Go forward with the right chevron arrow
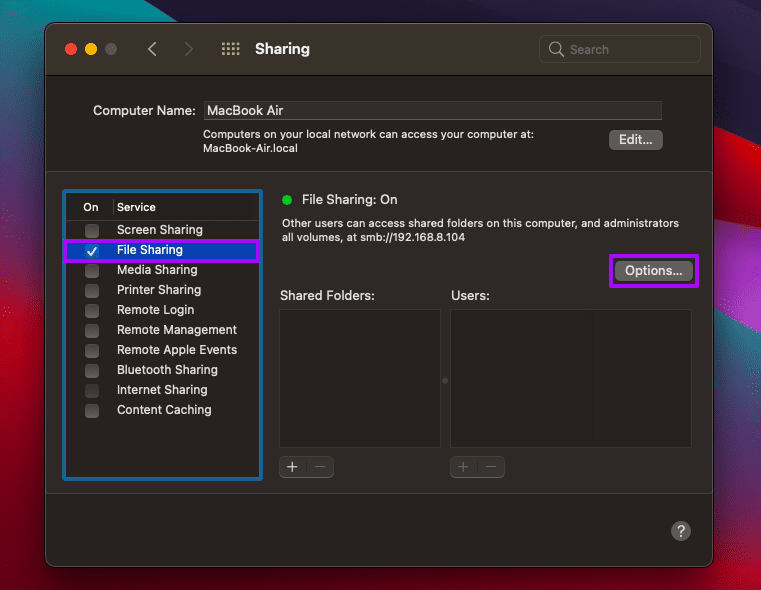Screen dimensions: 761x590 (189, 49)
